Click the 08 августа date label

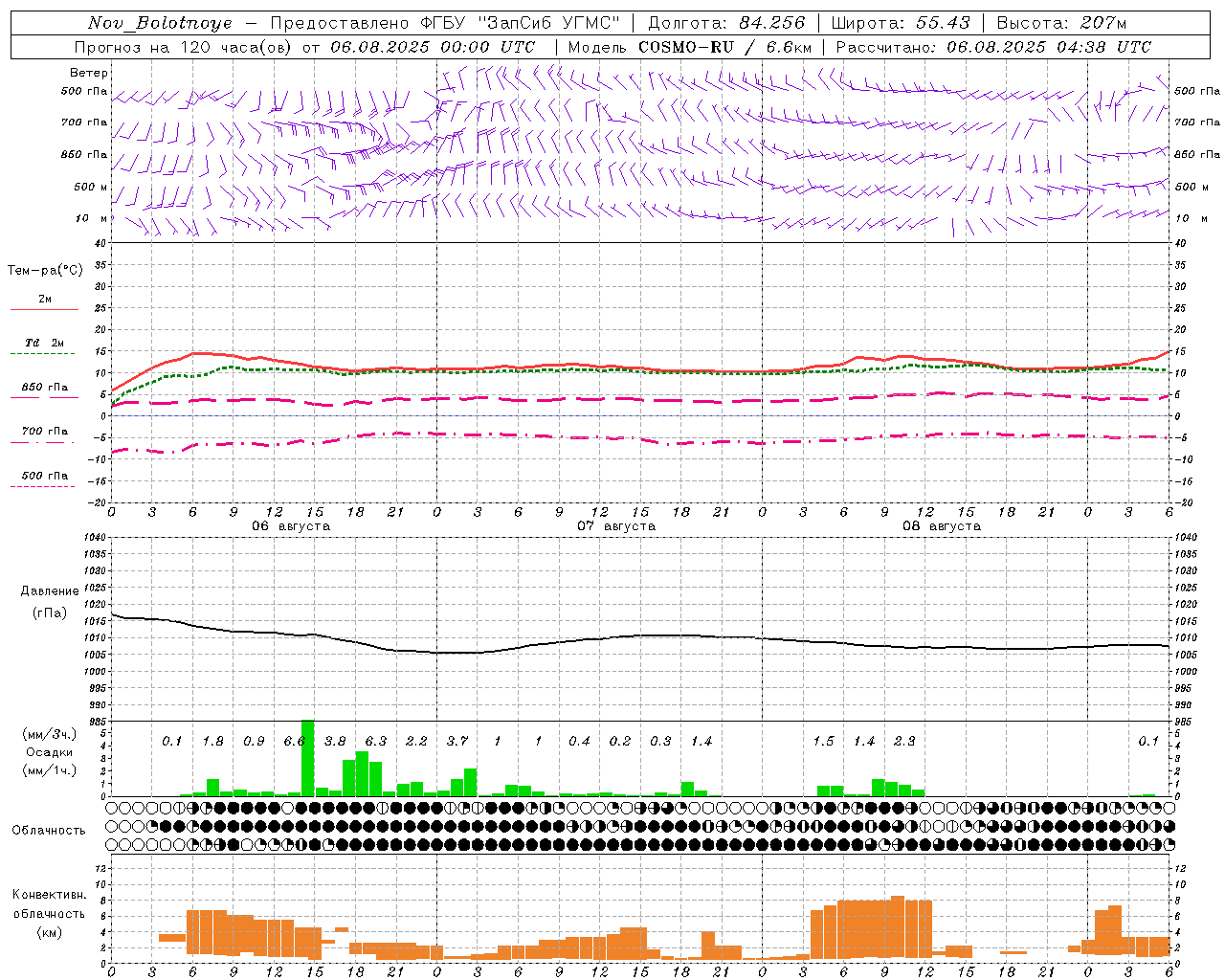pyautogui.click(x=942, y=526)
